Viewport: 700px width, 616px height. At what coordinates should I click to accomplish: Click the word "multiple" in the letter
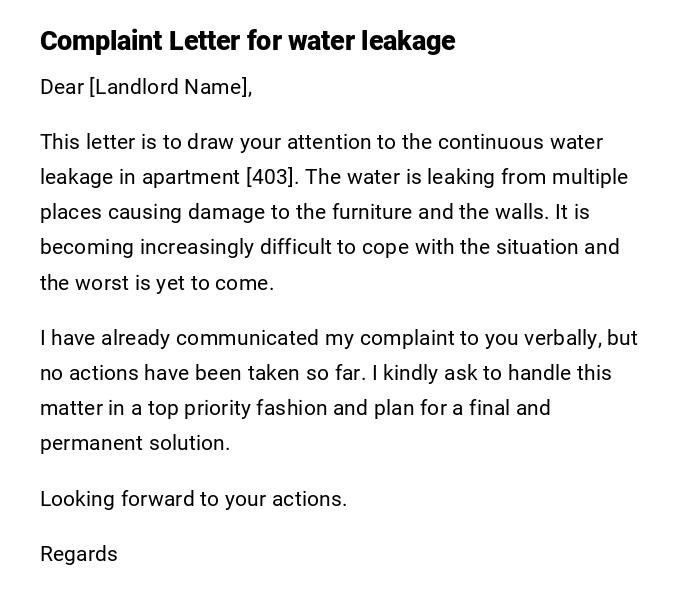[x=591, y=177]
